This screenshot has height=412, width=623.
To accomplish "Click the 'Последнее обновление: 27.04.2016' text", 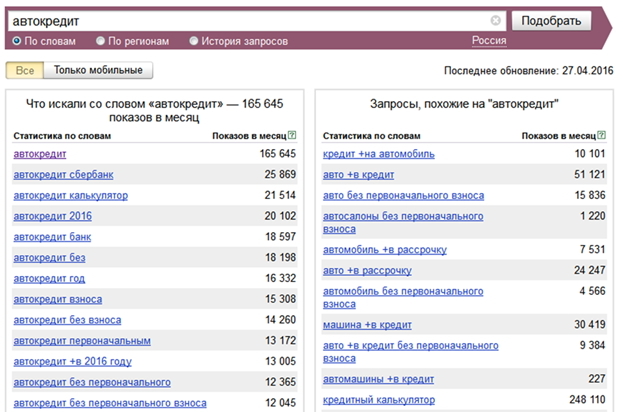I will [528, 71].
